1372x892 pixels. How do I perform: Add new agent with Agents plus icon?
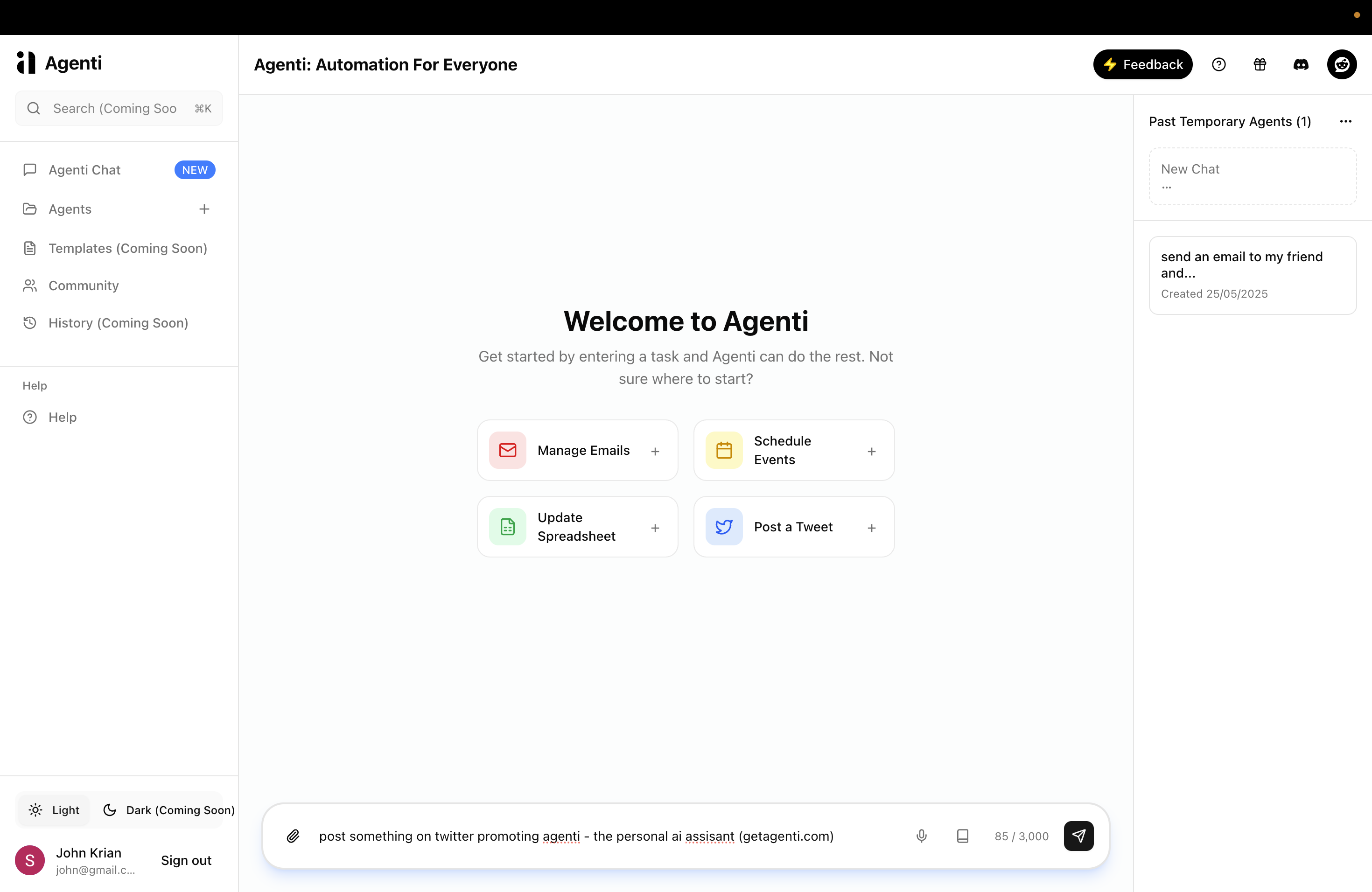coord(204,209)
